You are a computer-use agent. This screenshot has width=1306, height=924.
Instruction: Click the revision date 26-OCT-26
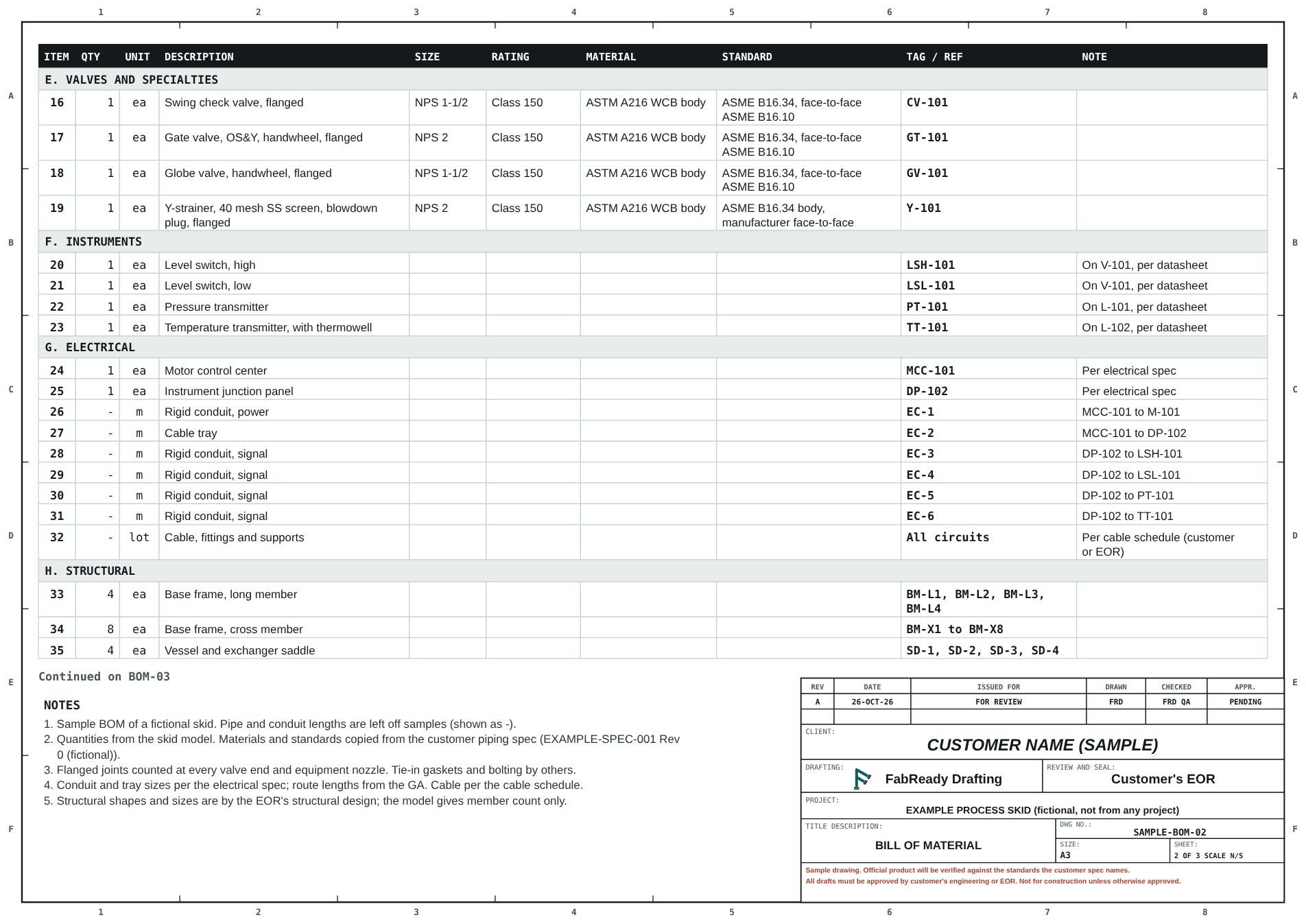[872, 702]
